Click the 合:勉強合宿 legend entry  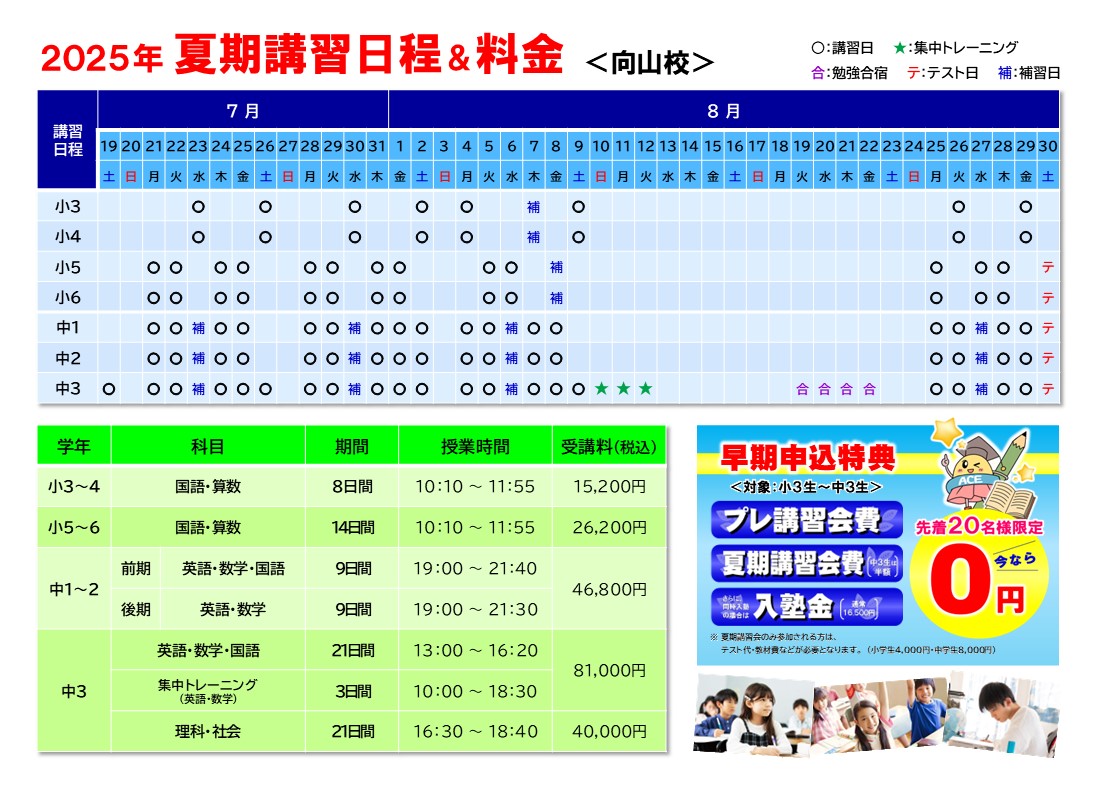click(x=849, y=73)
